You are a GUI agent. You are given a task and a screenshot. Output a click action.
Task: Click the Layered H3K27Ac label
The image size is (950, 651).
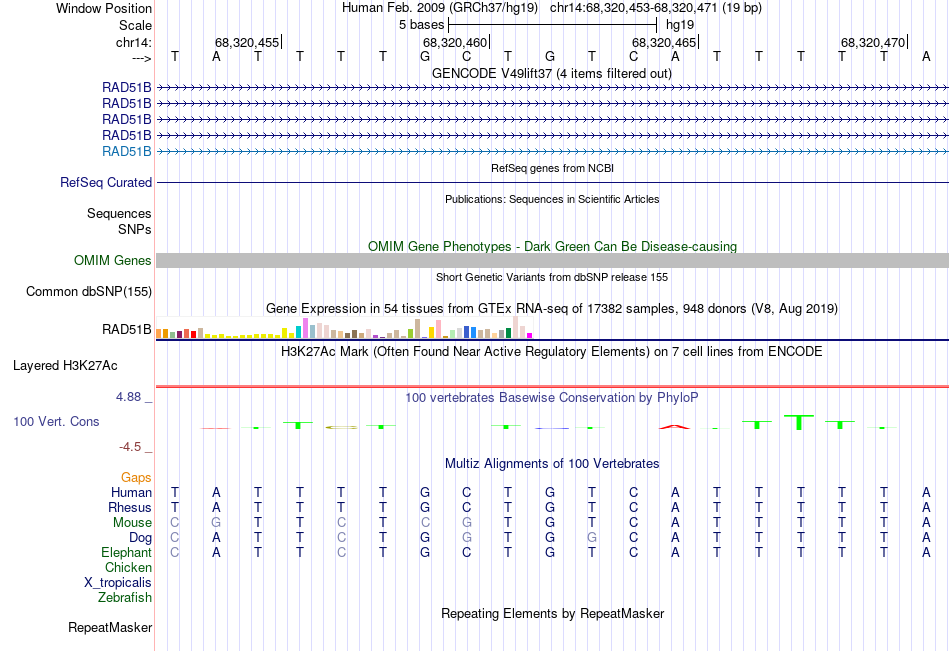65,366
